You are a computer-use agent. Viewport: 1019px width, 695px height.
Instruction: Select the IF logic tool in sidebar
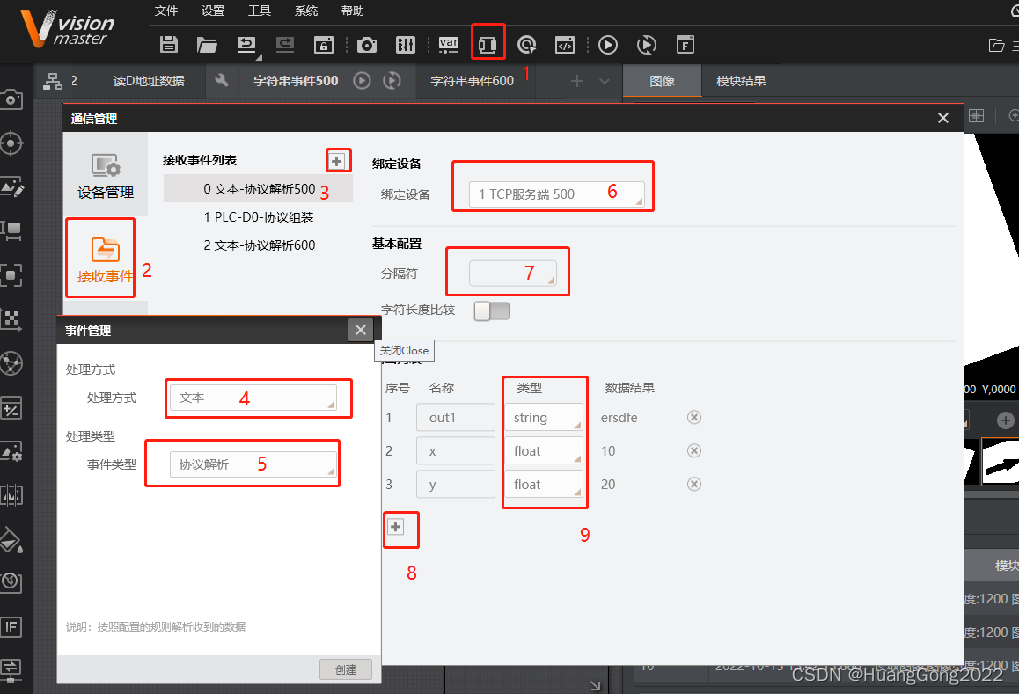(x=12, y=627)
